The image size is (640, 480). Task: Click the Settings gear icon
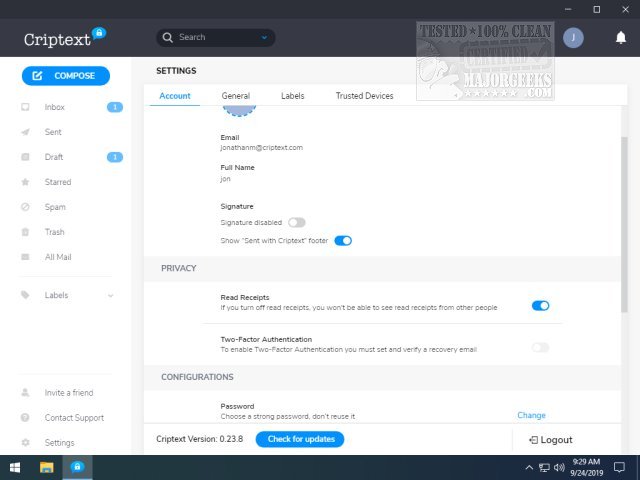25,442
